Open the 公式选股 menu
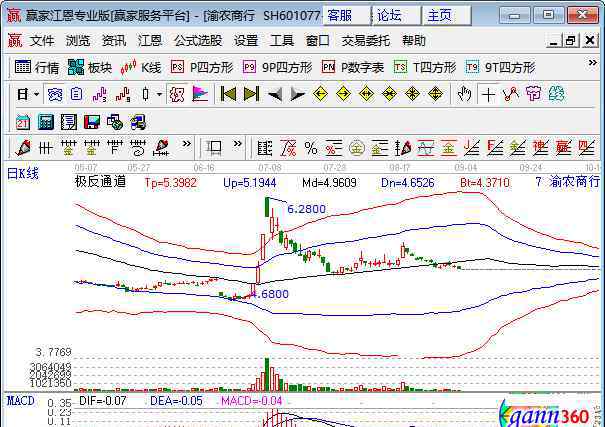Screen dimensions: 605x427 click(x=198, y=41)
